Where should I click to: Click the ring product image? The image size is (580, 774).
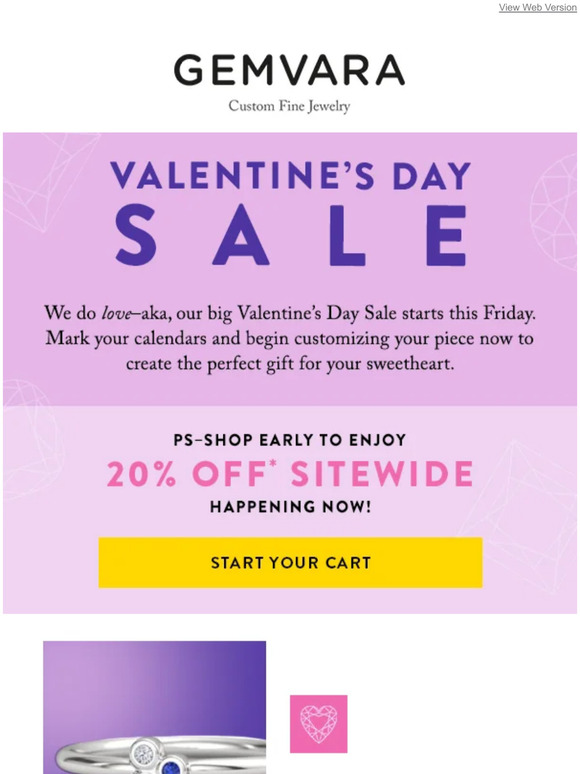[155, 707]
